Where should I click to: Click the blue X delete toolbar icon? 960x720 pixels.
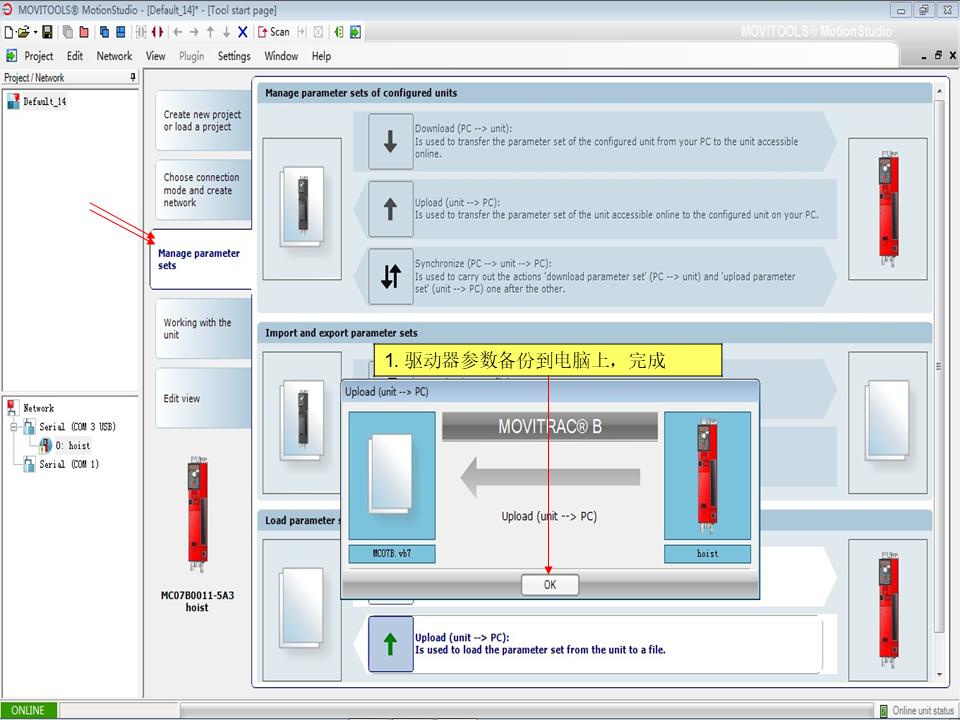tap(242, 32)
